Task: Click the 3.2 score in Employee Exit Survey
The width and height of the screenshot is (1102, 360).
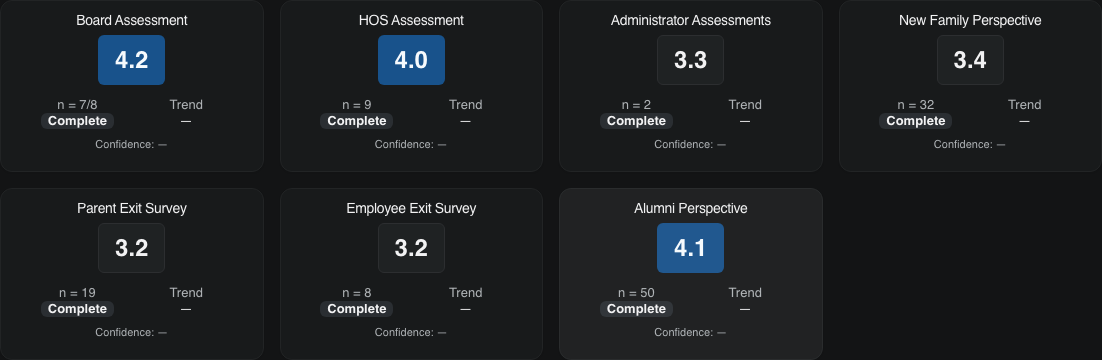Action: [x=411, y=248]
